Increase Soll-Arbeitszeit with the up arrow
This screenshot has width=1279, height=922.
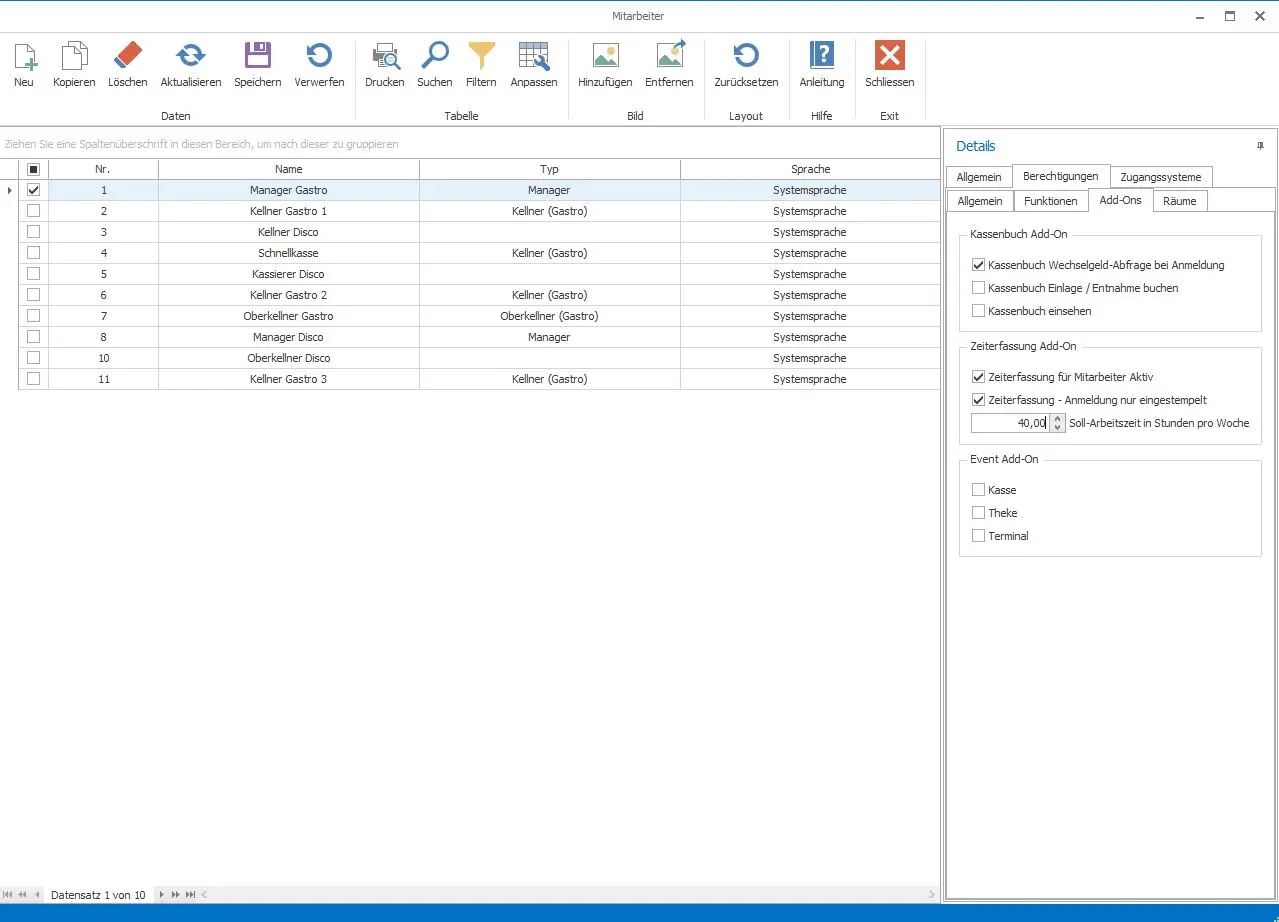point(1058,419)
